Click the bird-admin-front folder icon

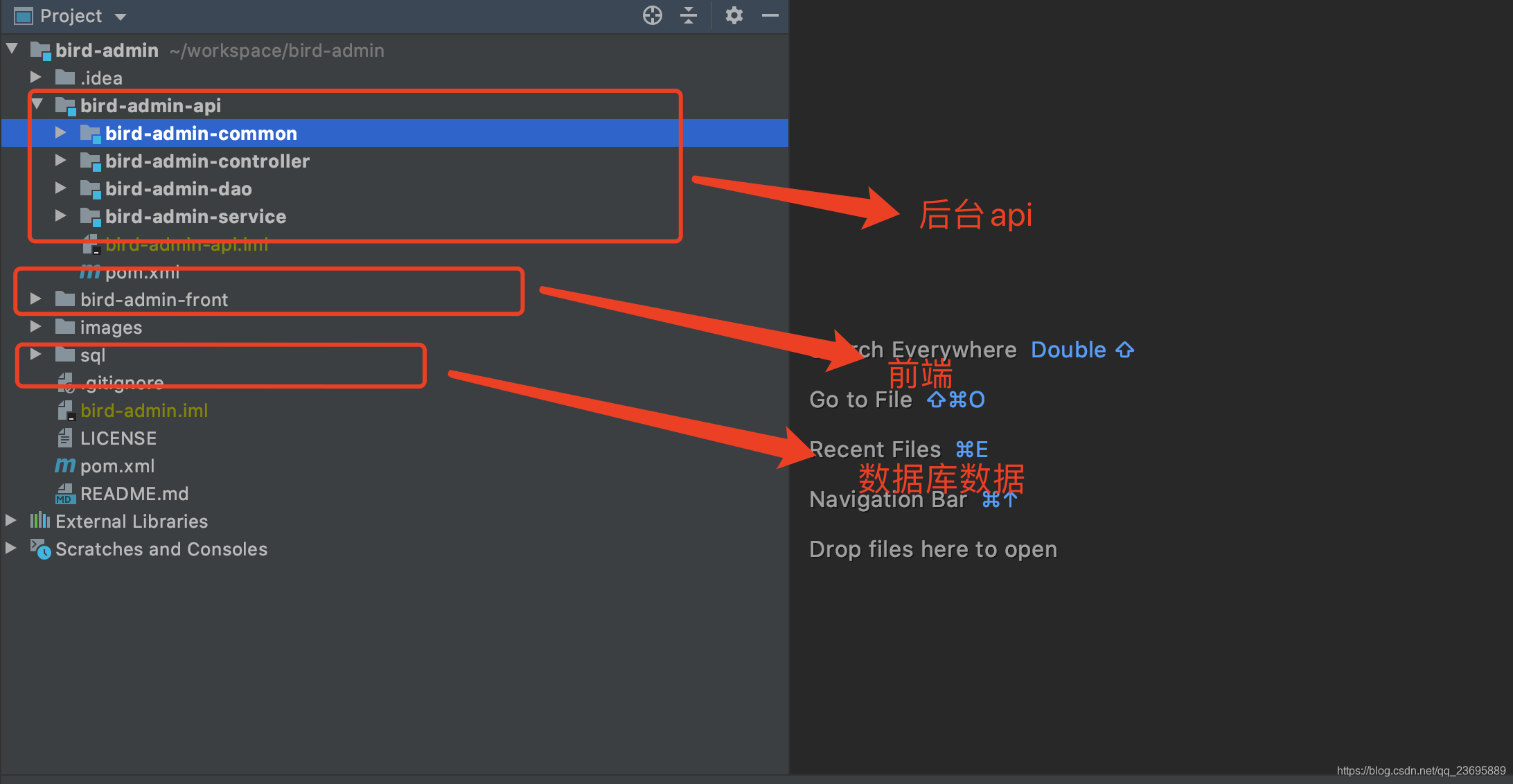[x=65, y=299]
